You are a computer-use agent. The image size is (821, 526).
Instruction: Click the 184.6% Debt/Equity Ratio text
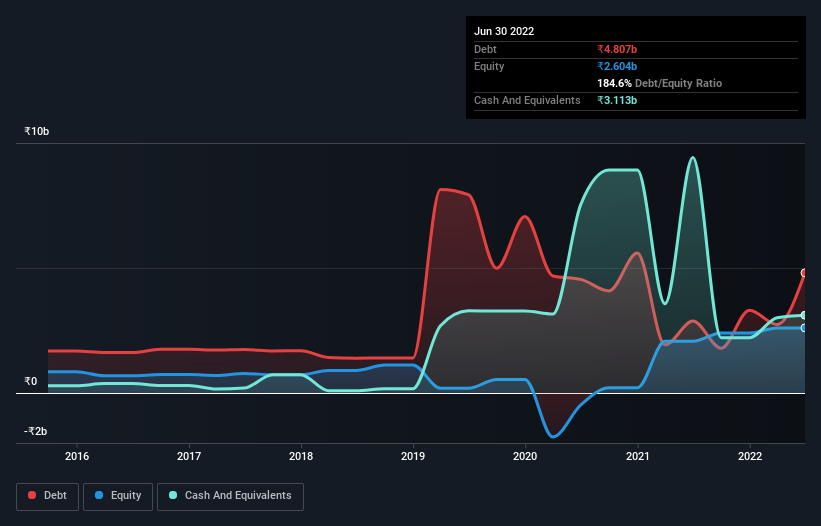coord(659,83)
